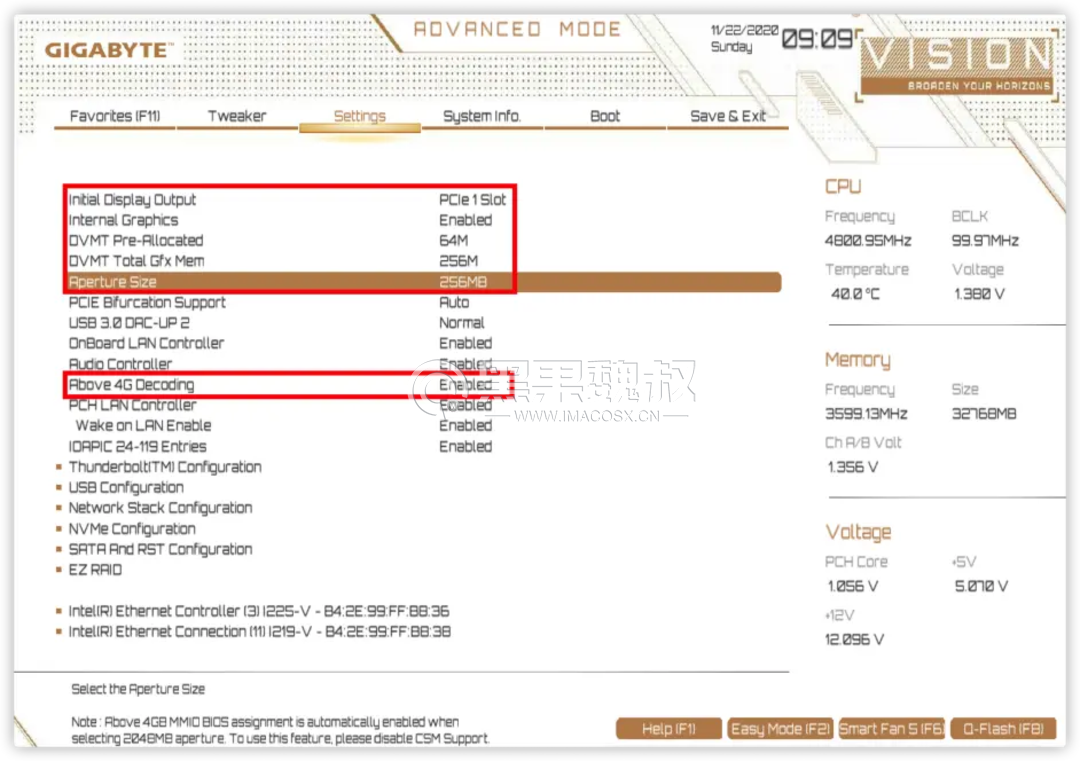Click memory size value 32768MB

[x=984, y=414]
